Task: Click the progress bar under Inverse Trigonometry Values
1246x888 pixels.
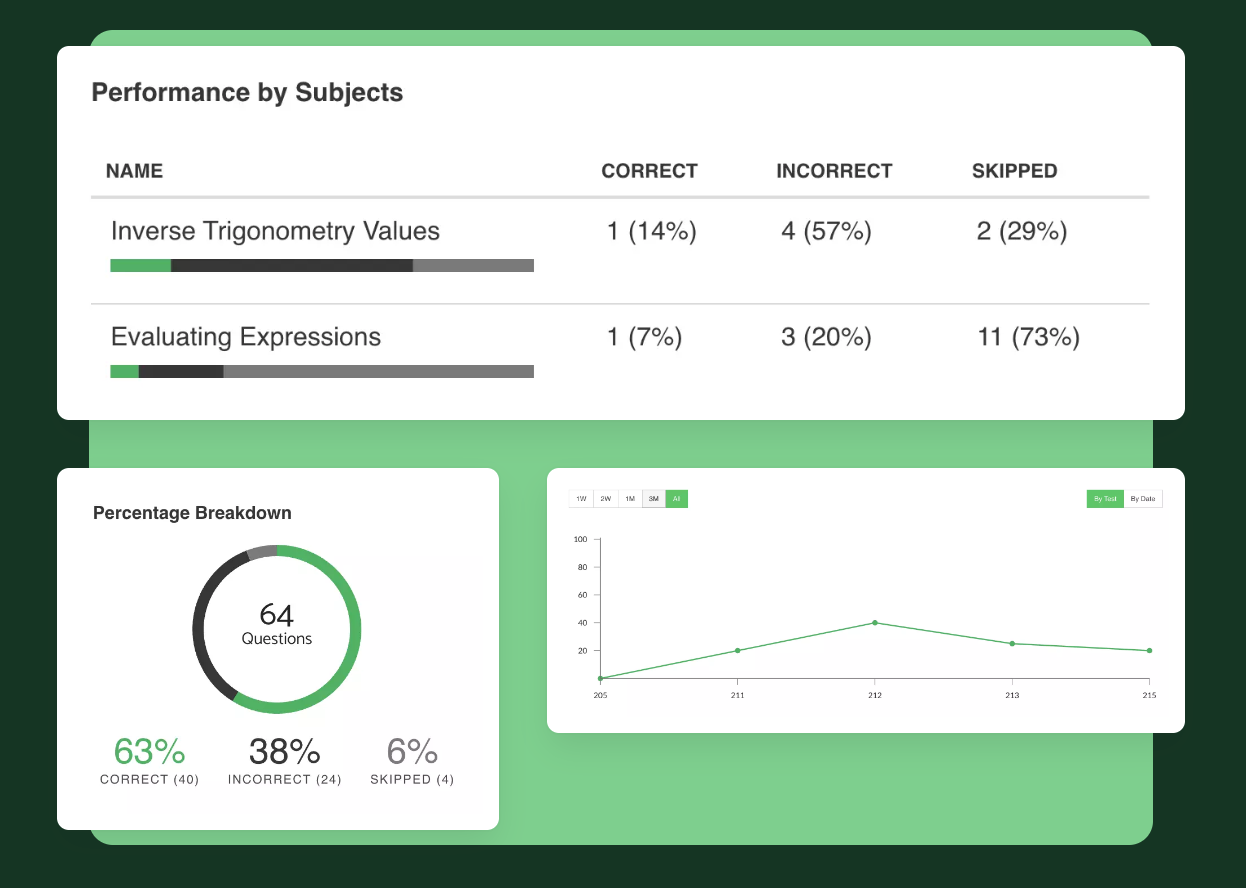Action: [322, 266]
